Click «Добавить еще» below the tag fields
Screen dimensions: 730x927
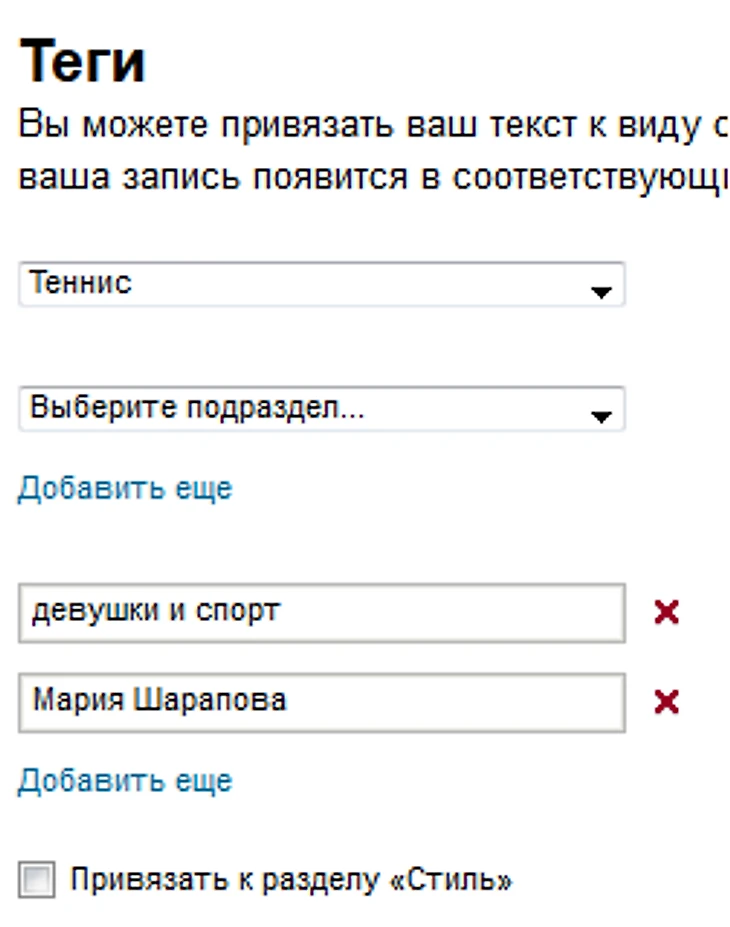point(125,781)
